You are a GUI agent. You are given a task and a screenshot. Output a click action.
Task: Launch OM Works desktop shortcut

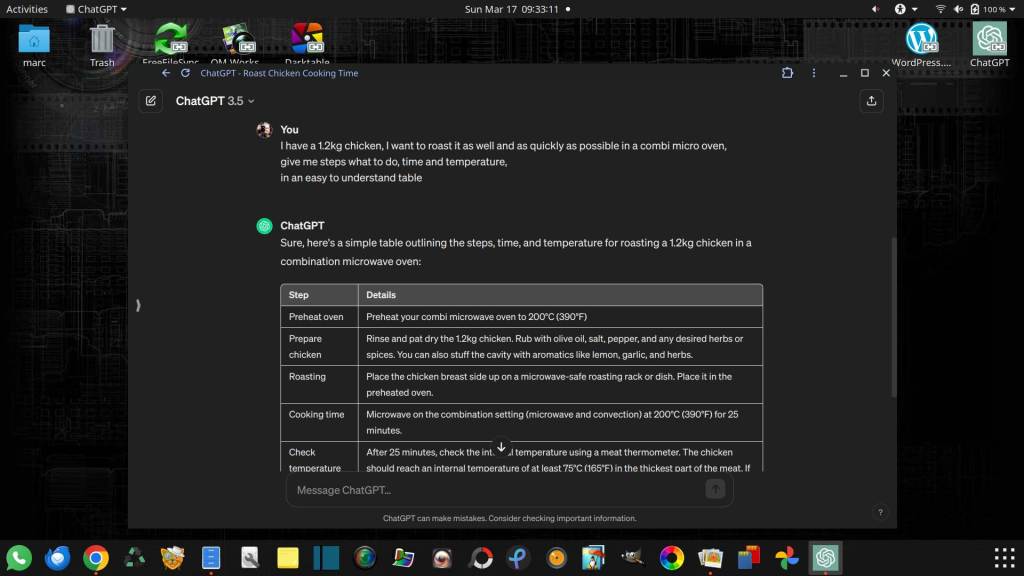click(235, 43)
